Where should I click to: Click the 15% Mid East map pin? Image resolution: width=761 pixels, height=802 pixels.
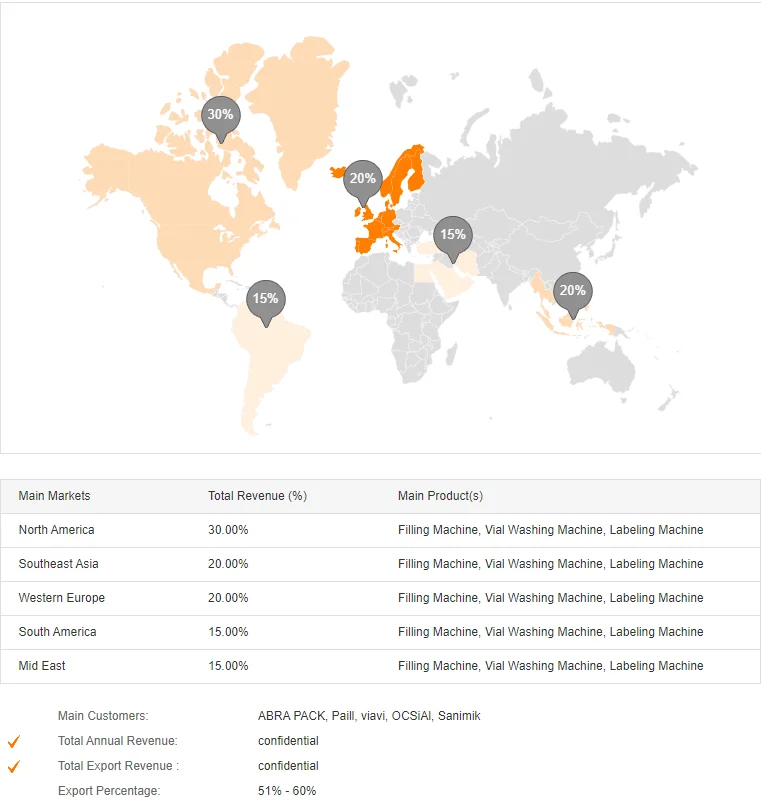click(x=452, y=235)
